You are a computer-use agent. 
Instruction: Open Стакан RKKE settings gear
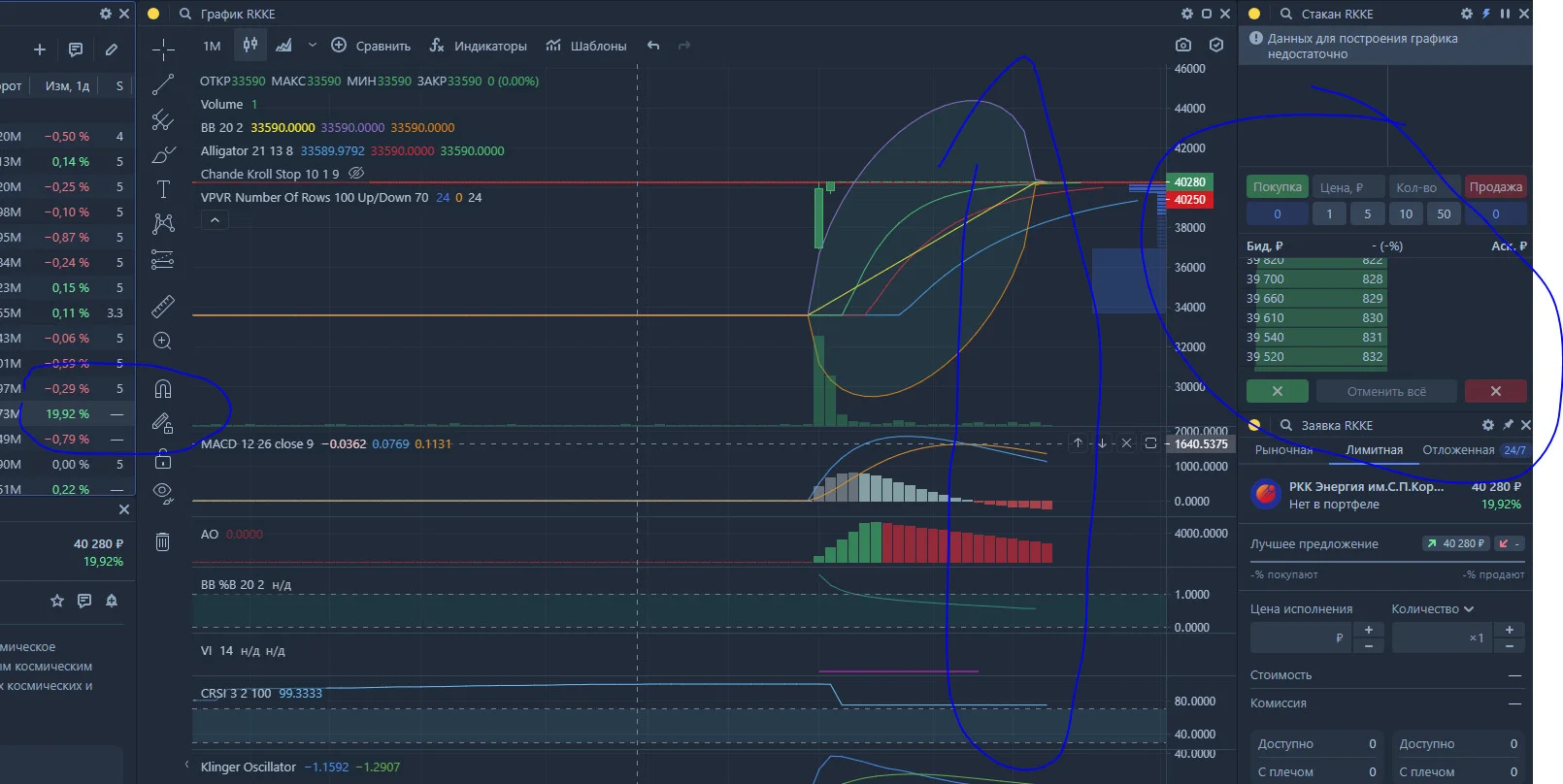[x=1467, y=14]
